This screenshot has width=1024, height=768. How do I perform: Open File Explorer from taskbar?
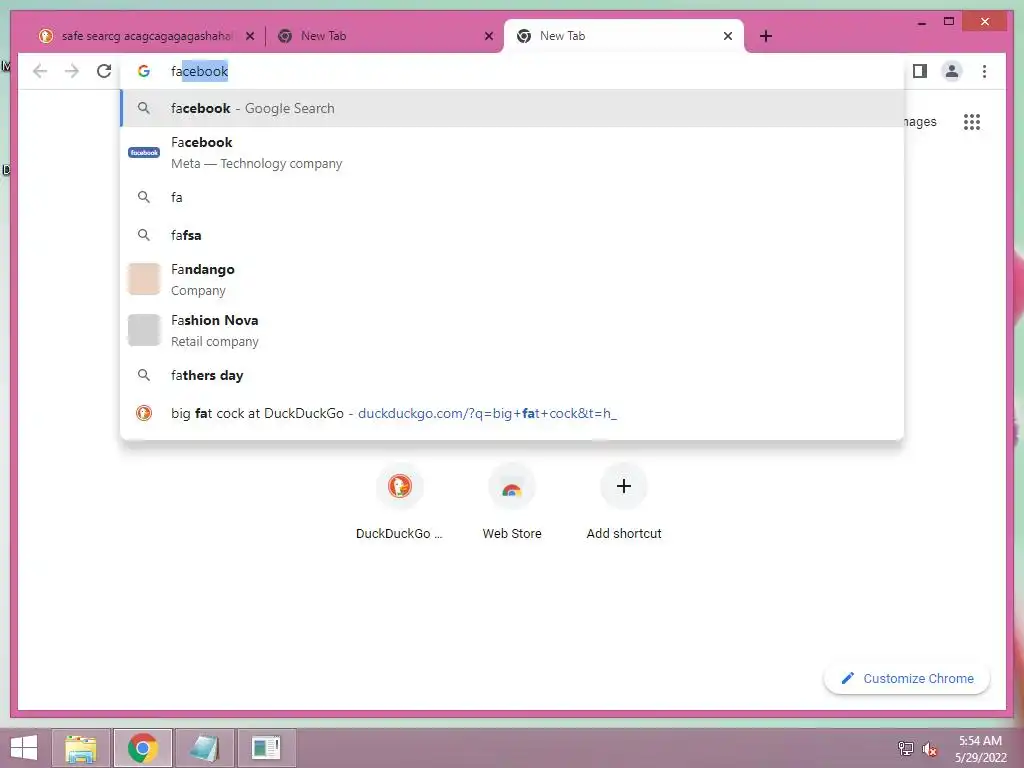click(x=81, y=748)
